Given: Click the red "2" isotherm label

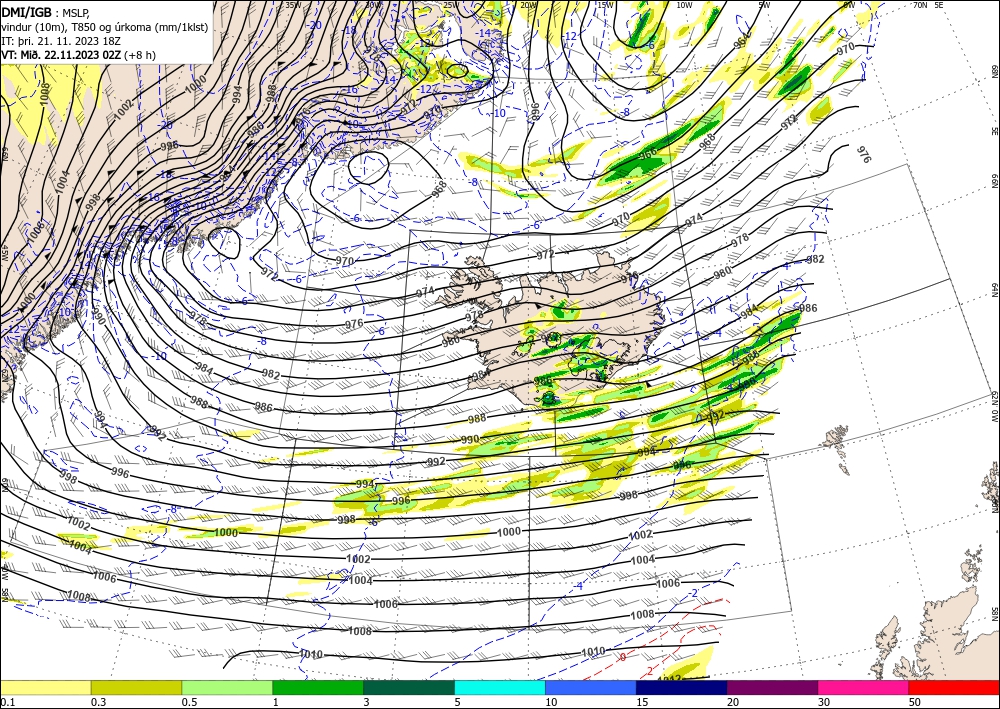Looking at the screenshot, I should point(649,670).
